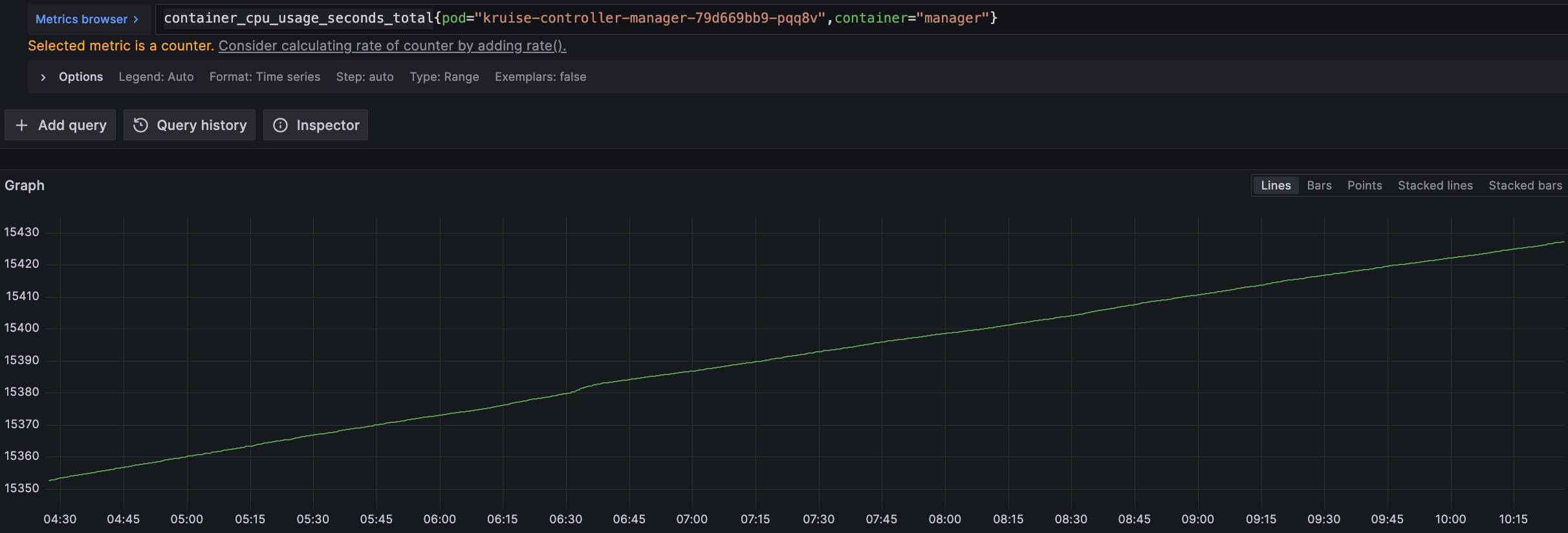Open the Inspector
The width and height of the screenshot is (1568, 533).
(x=316, y=125)
